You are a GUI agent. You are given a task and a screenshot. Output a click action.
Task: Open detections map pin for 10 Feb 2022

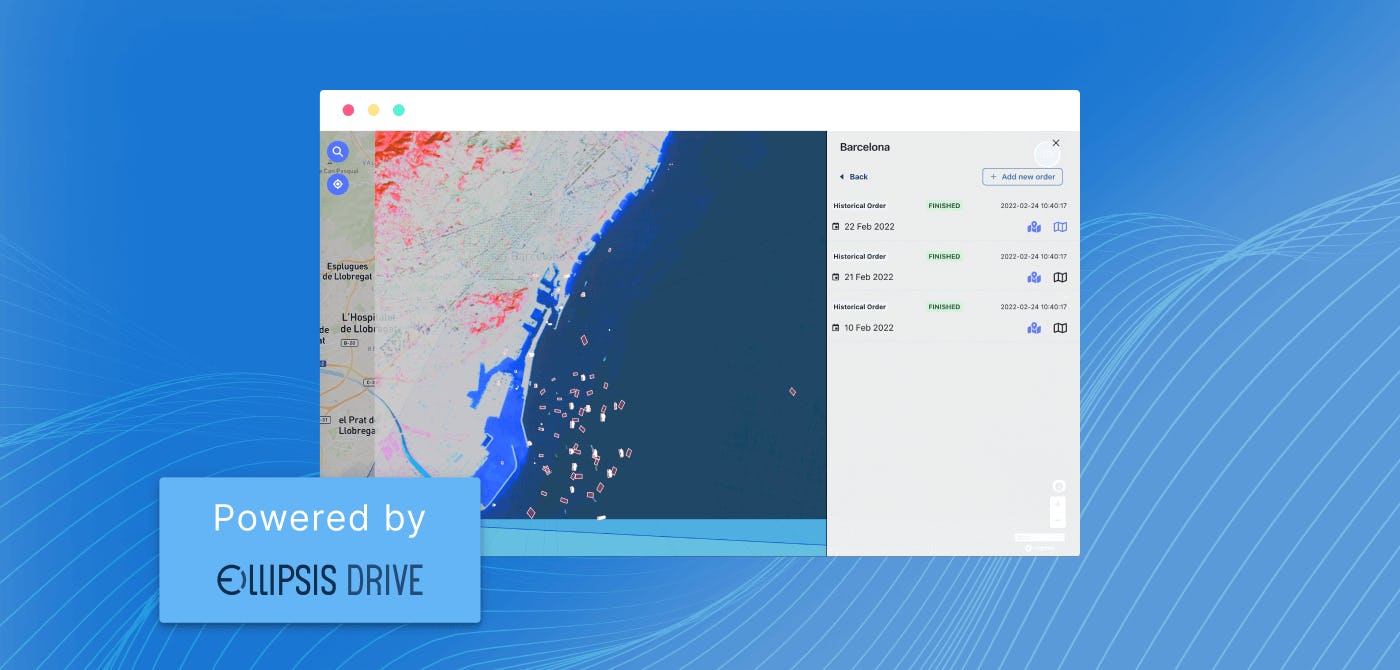[1034, 328]
